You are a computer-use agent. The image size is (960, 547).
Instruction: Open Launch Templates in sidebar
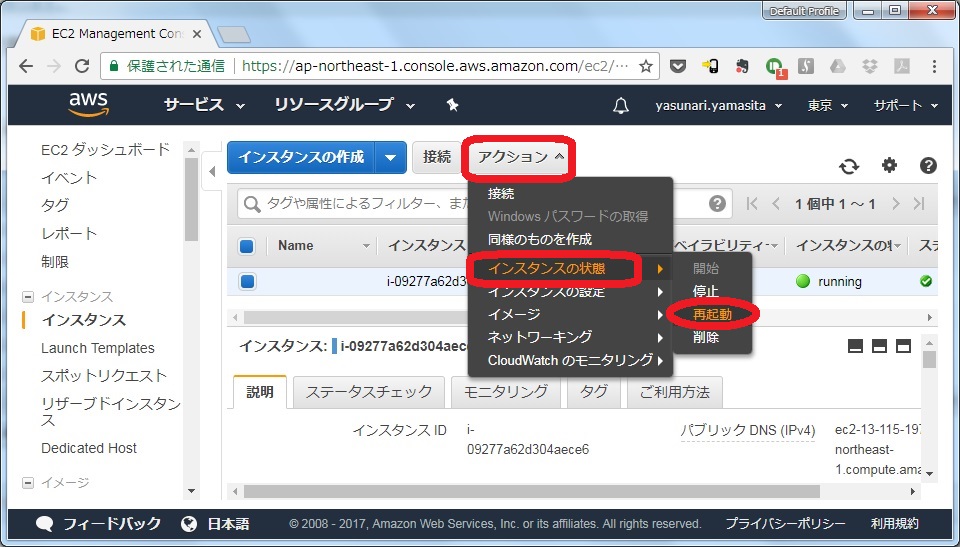coord(97,348)
